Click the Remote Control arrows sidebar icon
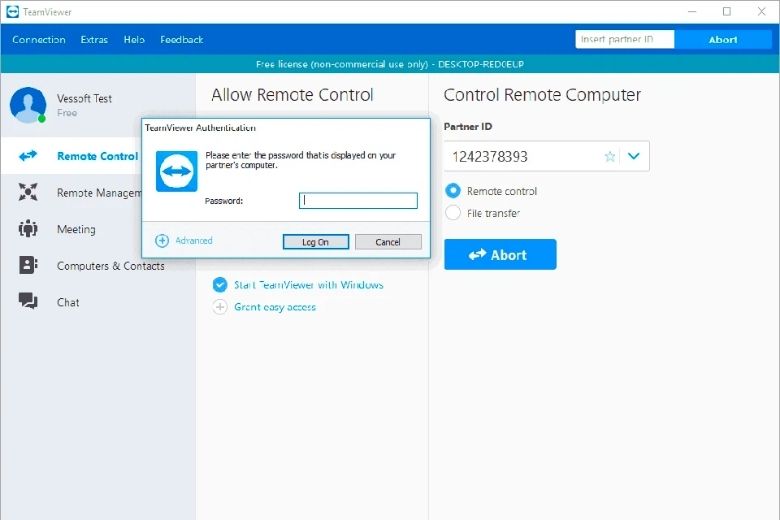The height and width of the screenshot is (520, 780). [x=28, y=156]
